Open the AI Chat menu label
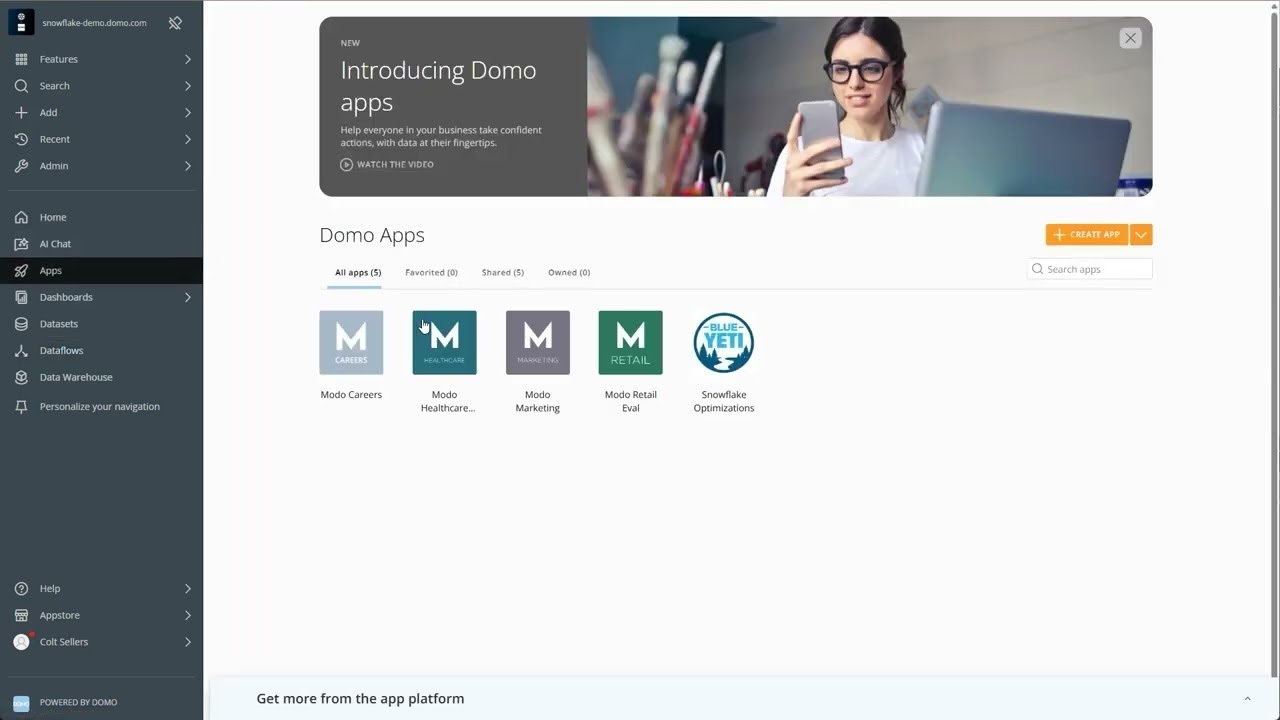This screenshot has height=720, width=1280. pos(56,244)
